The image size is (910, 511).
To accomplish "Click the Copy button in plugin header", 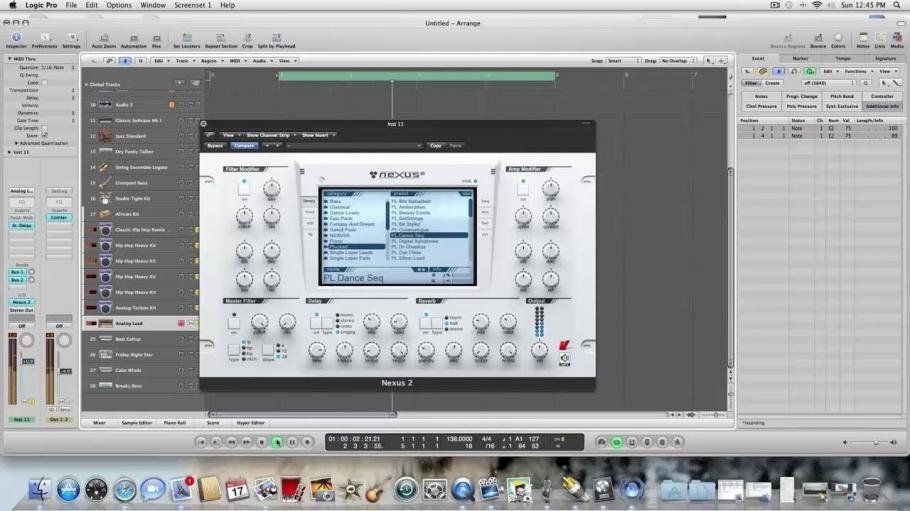I will pos(436,146).
